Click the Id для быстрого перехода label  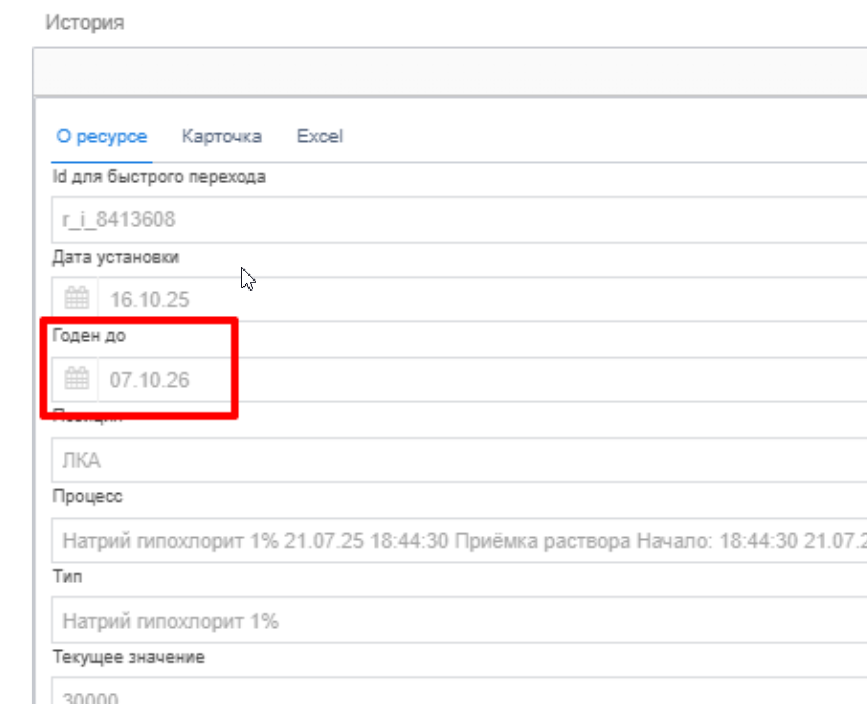[159, 177]
